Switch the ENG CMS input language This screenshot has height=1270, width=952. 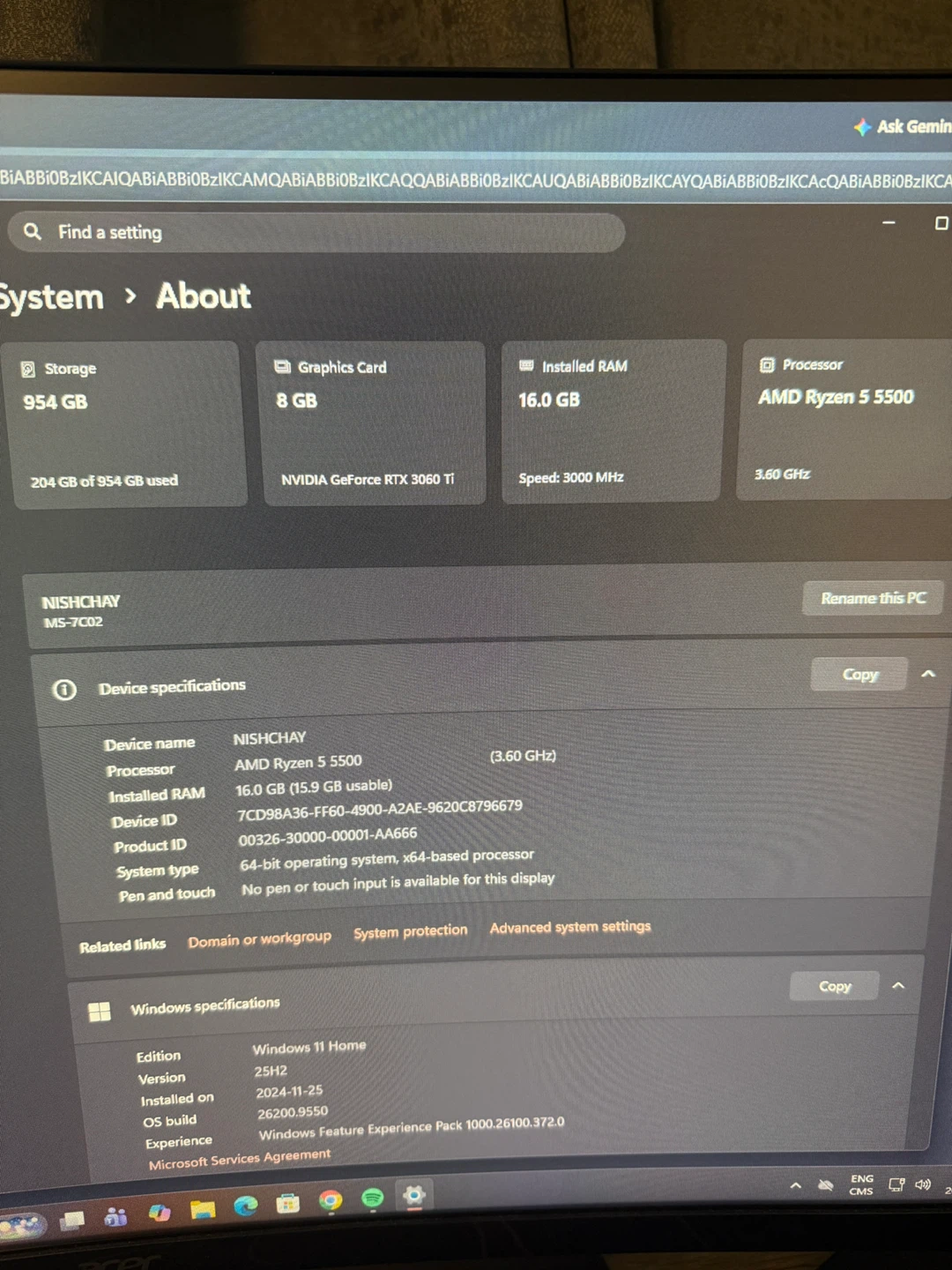(861, 1184)
